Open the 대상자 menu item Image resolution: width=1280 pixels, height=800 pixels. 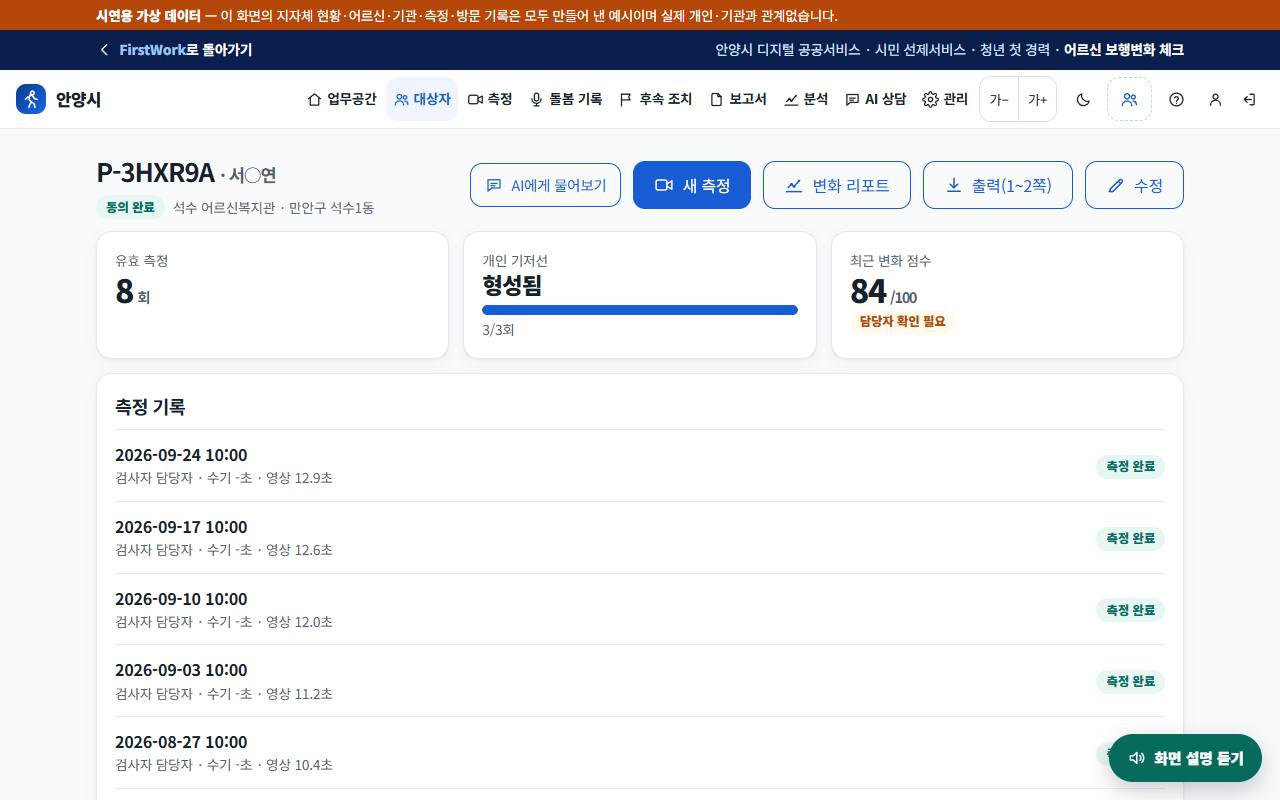[x=422, y=99]
